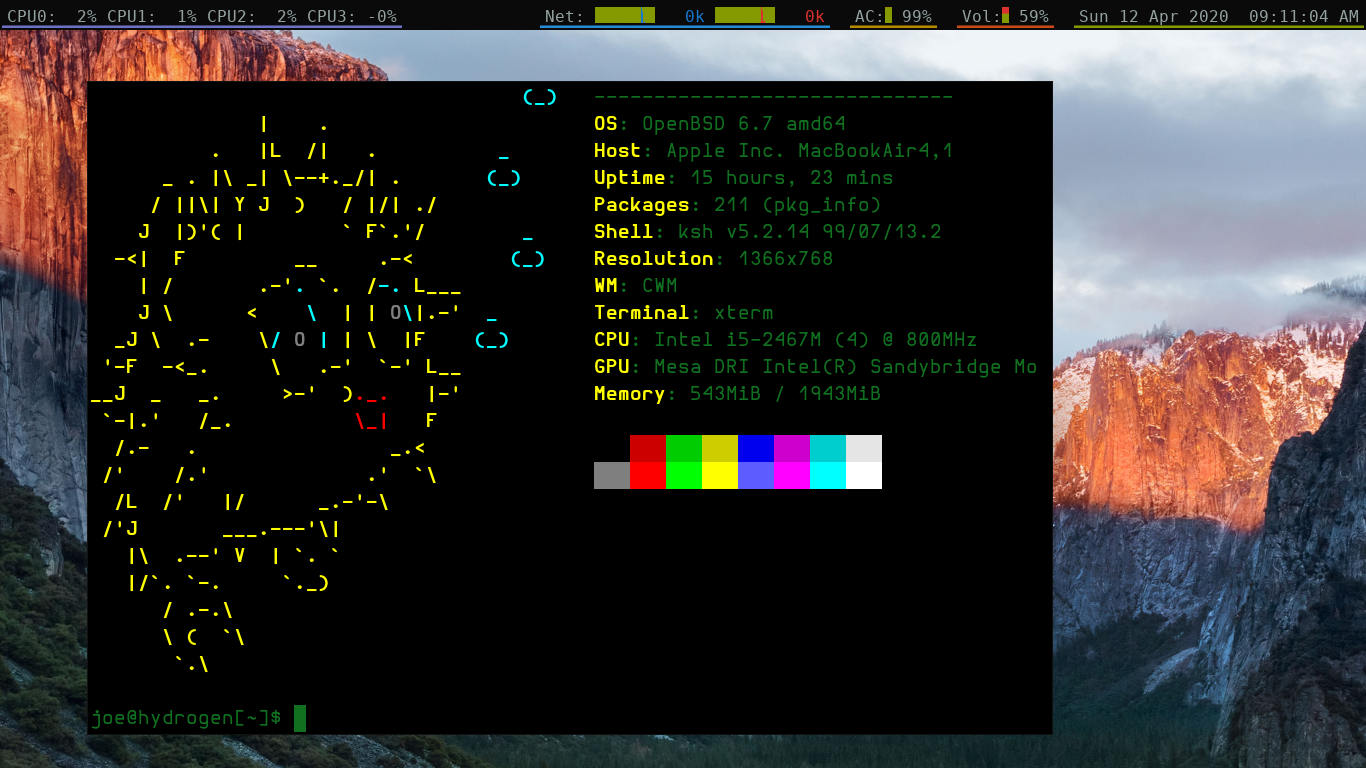
Task: Click the bright magenta color block
Action: click(x=792, y=475)
